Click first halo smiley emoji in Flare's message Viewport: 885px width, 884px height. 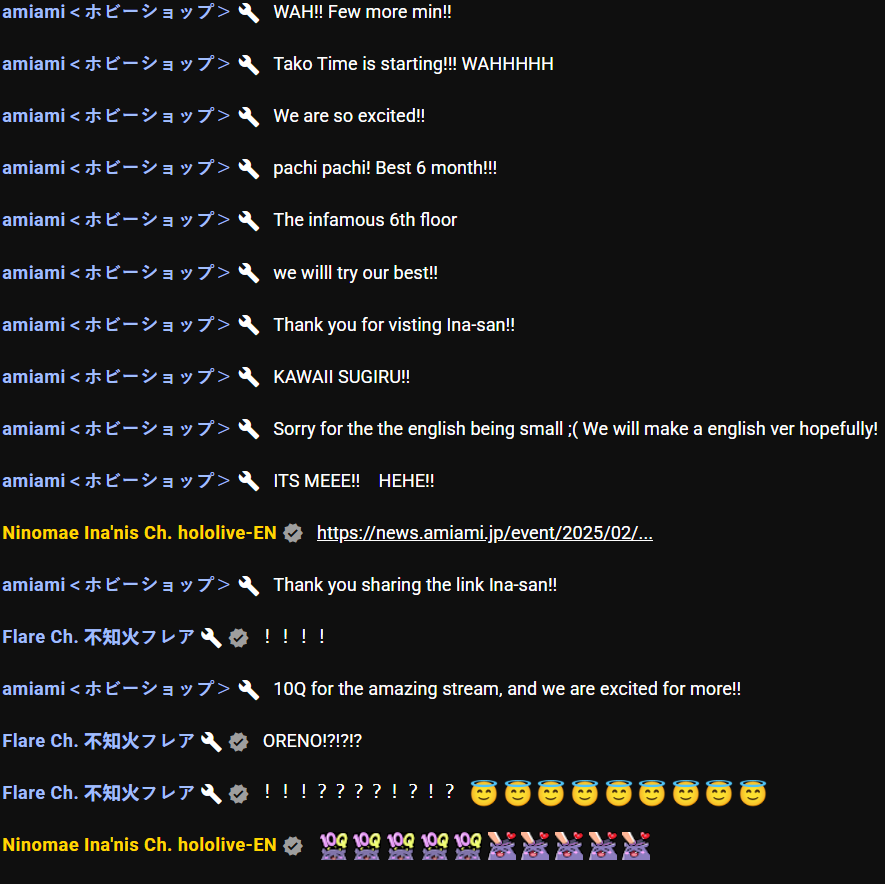click(x=484, y=793)
